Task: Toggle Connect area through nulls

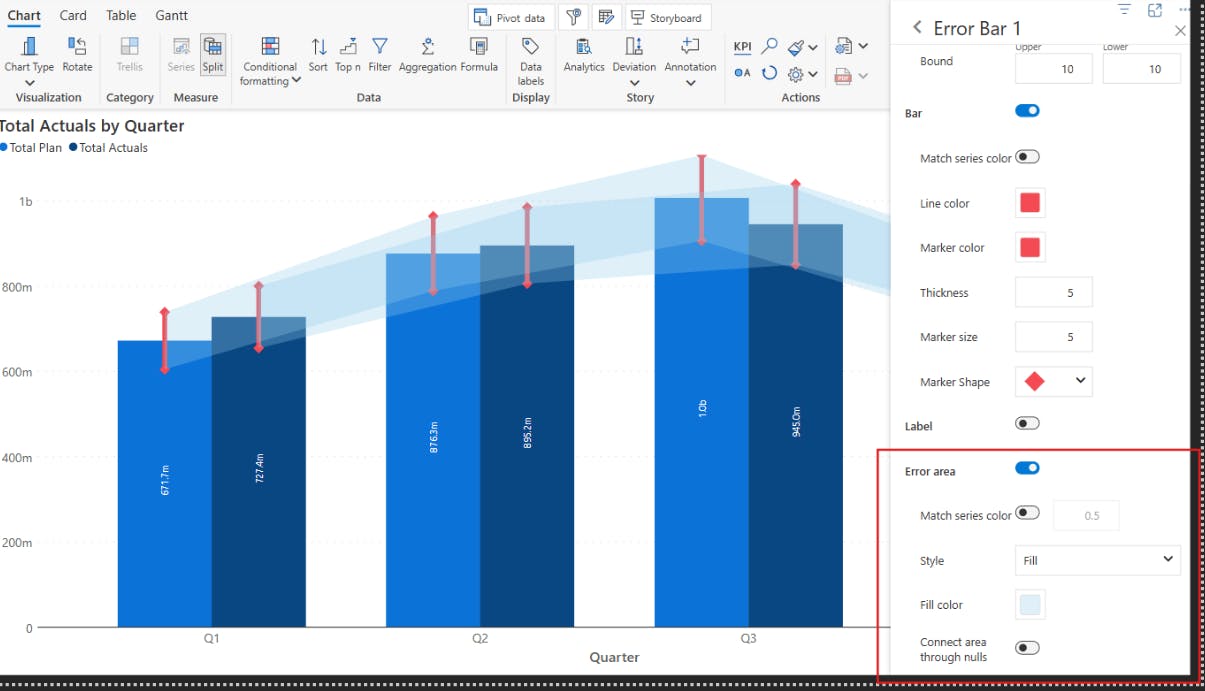Action: pyautogui.click(x=1027, y=648)
